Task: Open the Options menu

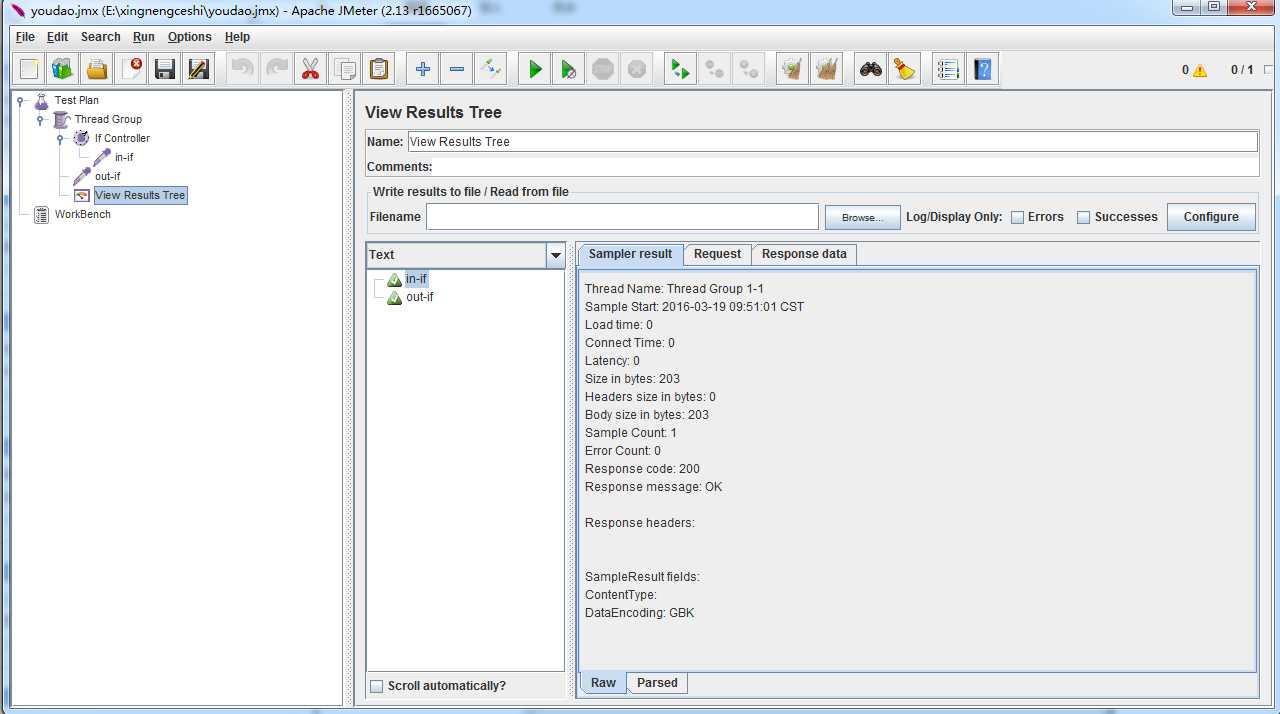Action: (x=189, y=37)
